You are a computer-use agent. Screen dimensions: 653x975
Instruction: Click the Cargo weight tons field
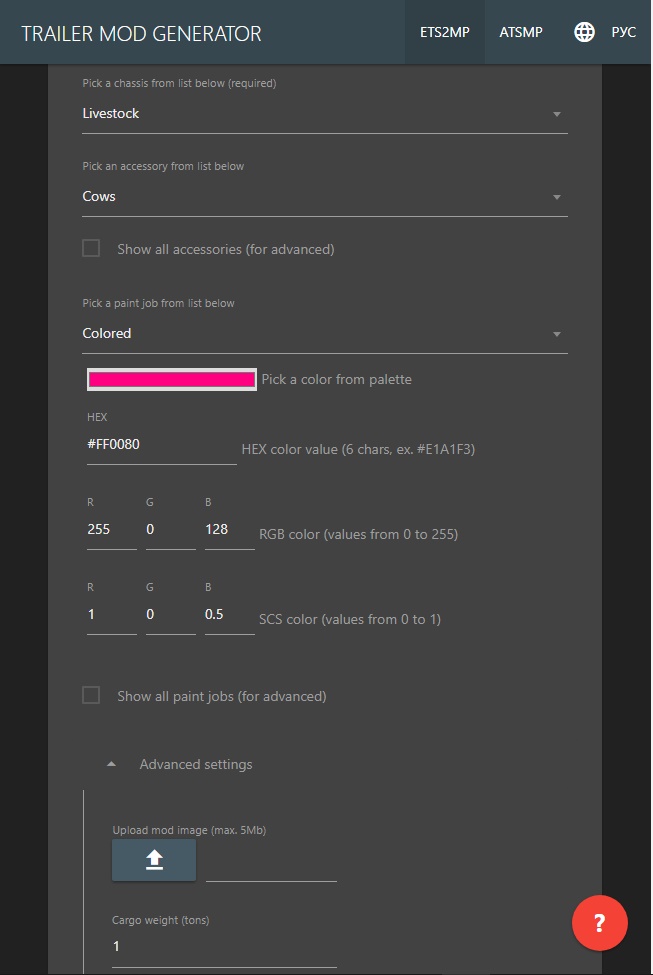point(224,947)
